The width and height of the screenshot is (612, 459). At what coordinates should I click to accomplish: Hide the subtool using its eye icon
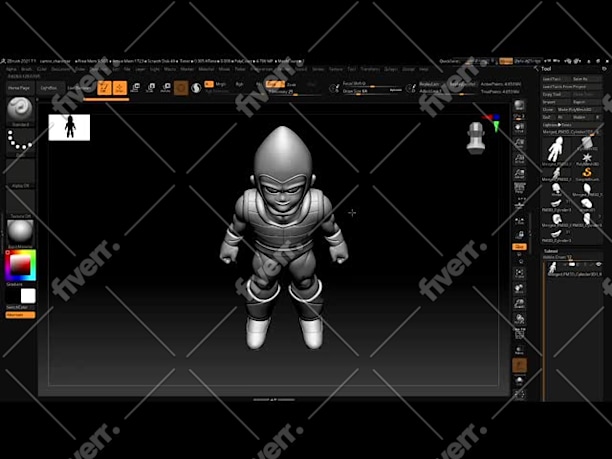[x=598, y=264]
